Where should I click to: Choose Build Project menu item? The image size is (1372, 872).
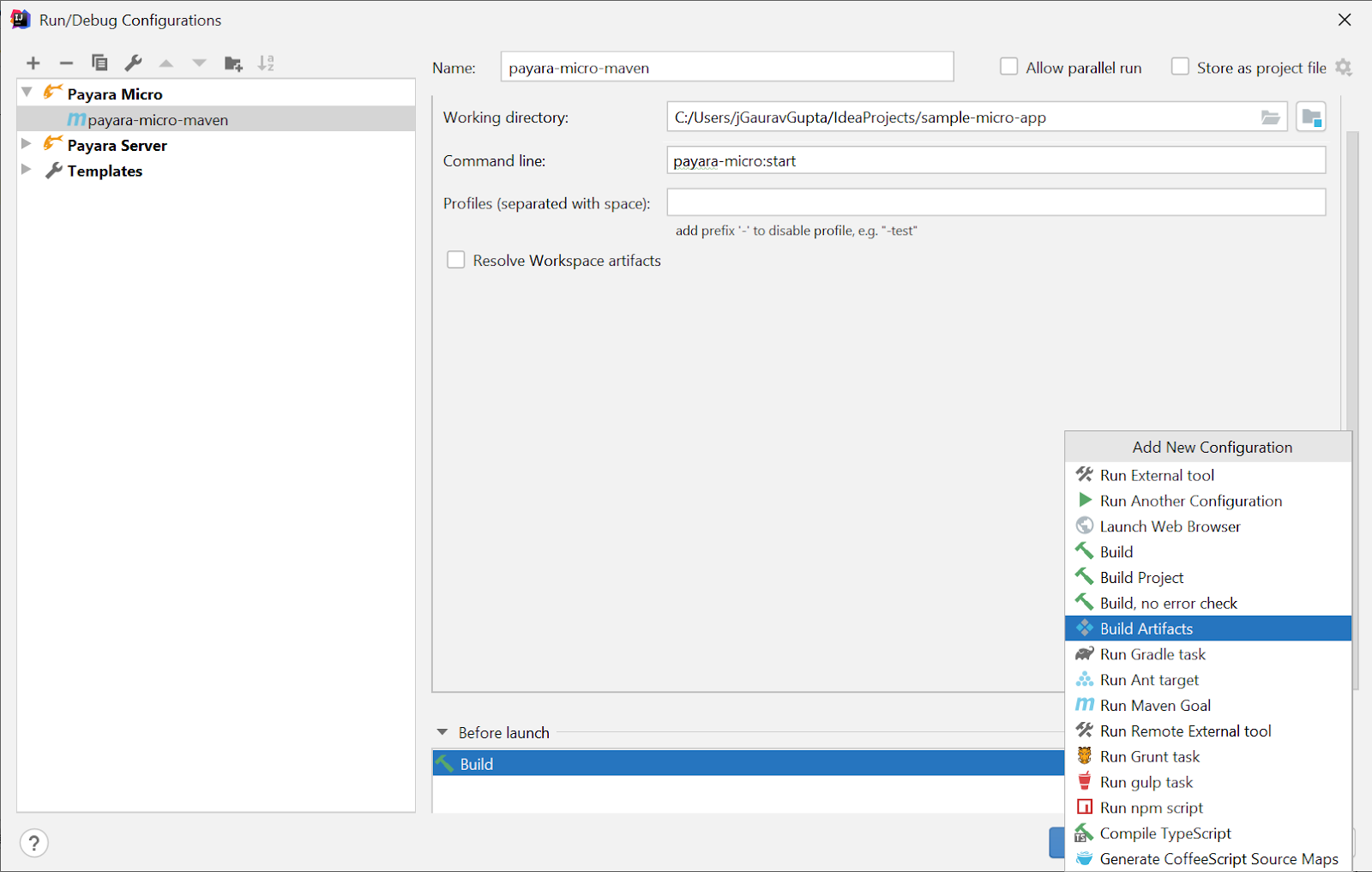[1208, 577]
